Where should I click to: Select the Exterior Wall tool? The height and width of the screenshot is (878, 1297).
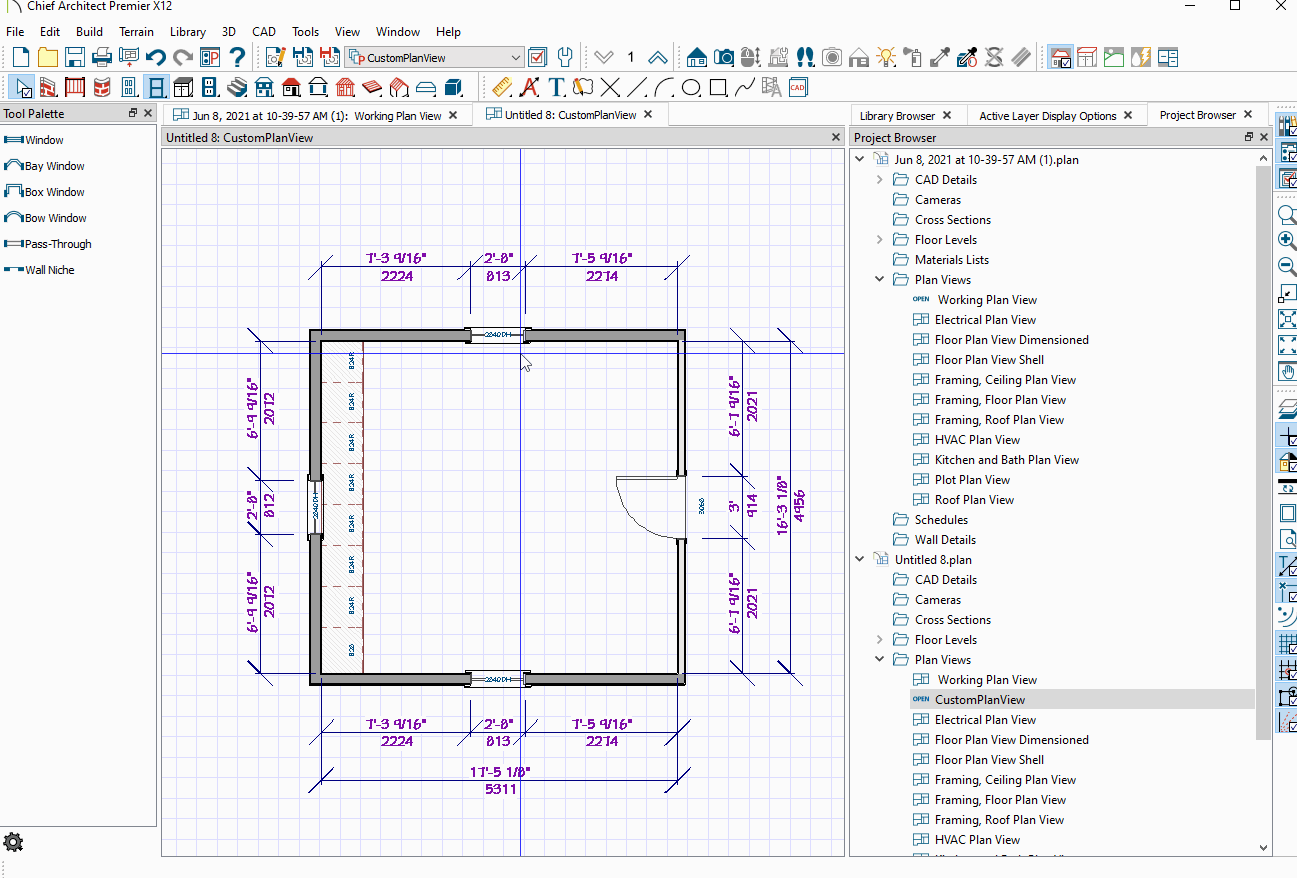50,88
